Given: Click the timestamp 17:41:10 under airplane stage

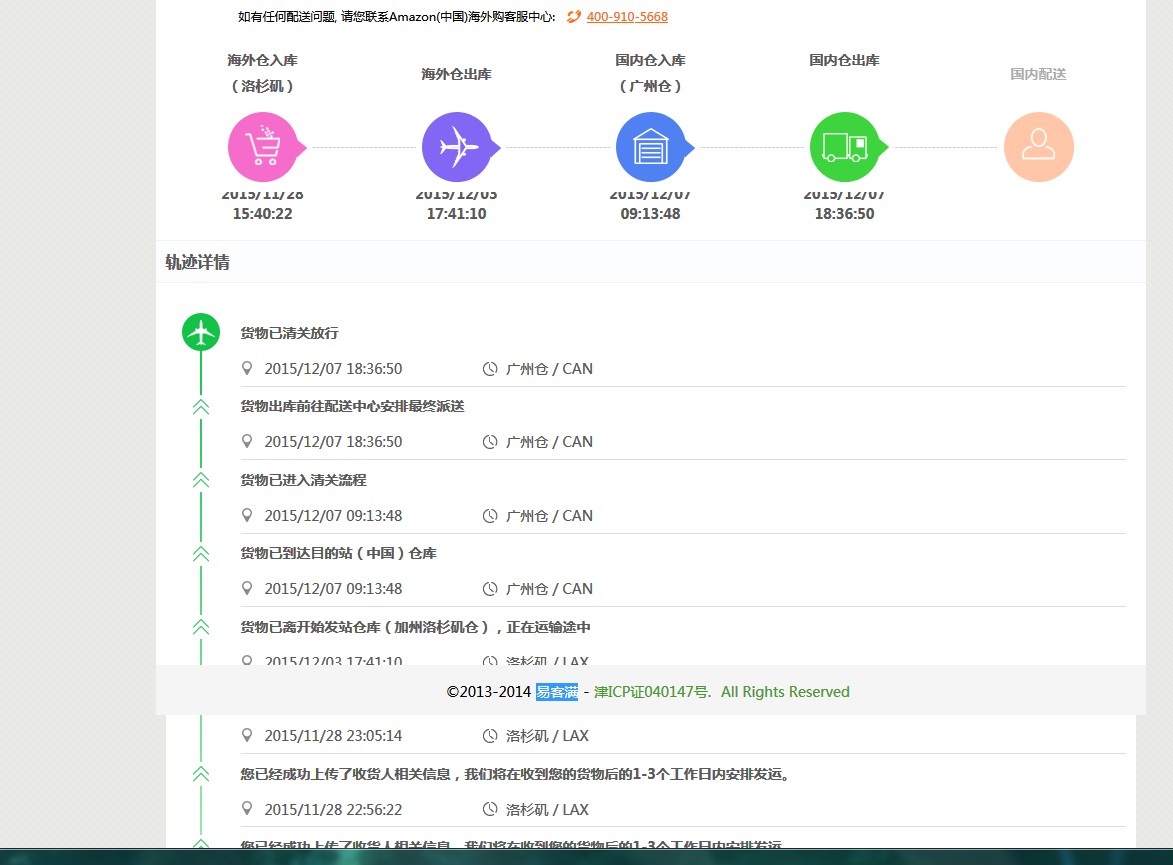Looking at the screenshot, I should click(456, 214).
